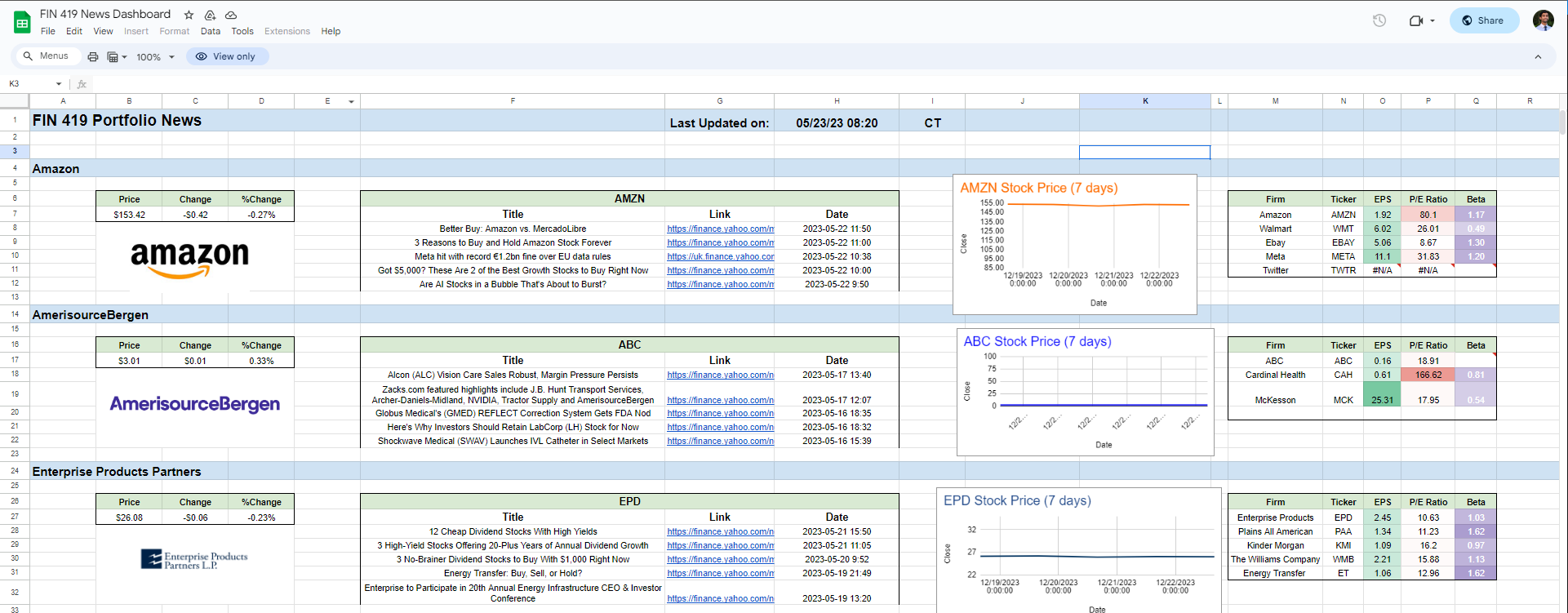This screenshot has width=1568, height=613.
Task: Collapse the toolbar using the up chevron
Action: (x=1538, y=57)
